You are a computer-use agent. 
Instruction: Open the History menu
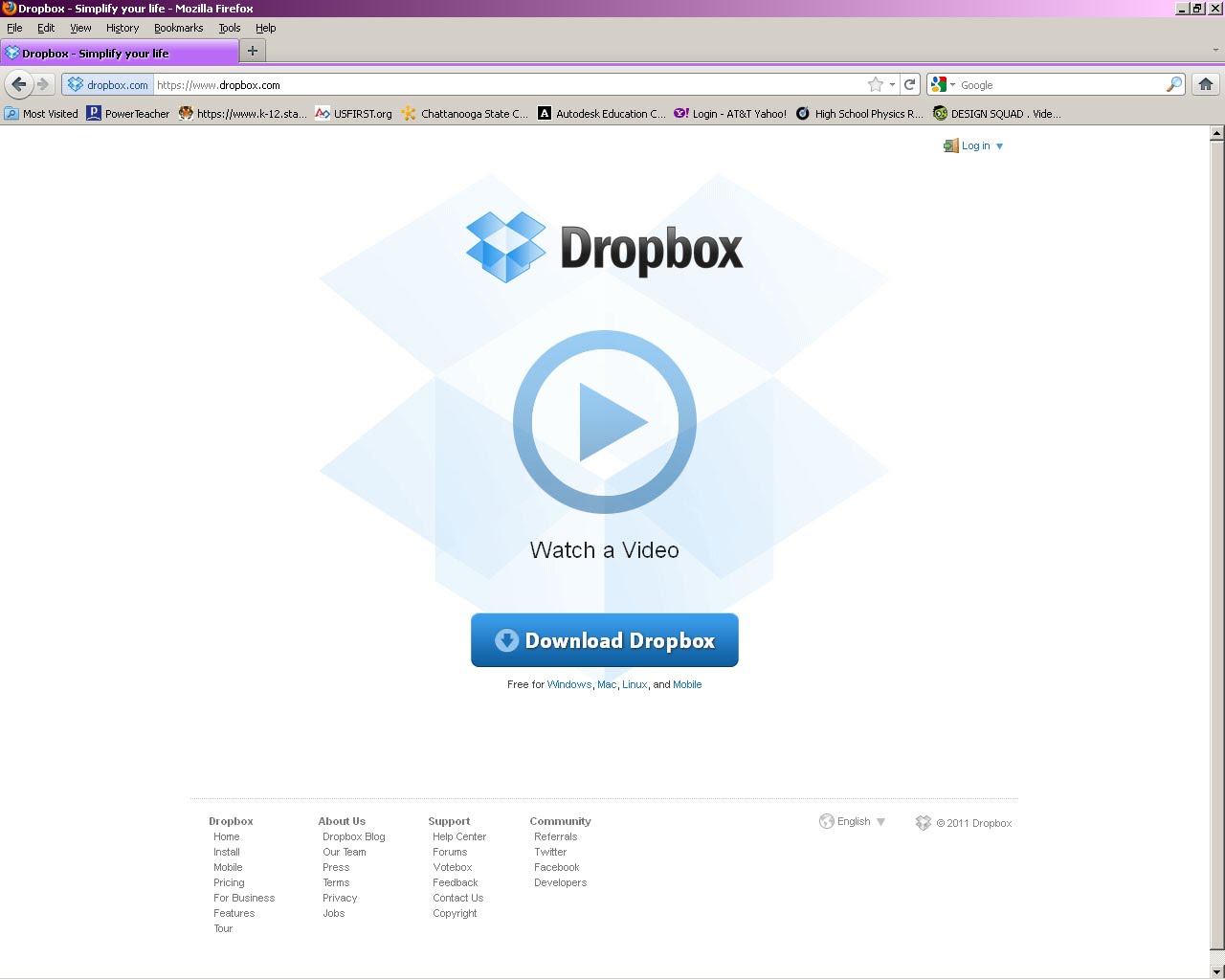[x=122, y=28]
